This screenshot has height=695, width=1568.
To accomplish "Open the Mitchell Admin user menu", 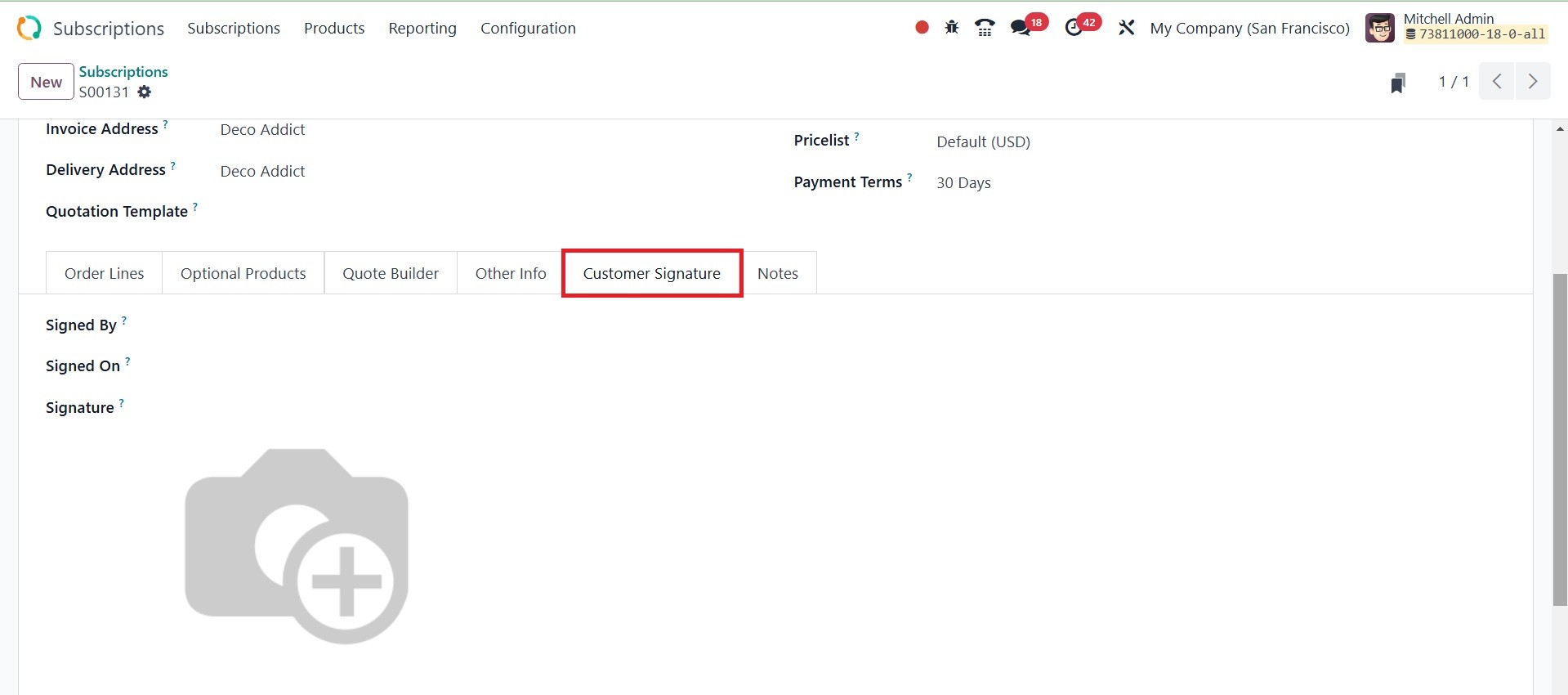I will (x=1457, y=28).
